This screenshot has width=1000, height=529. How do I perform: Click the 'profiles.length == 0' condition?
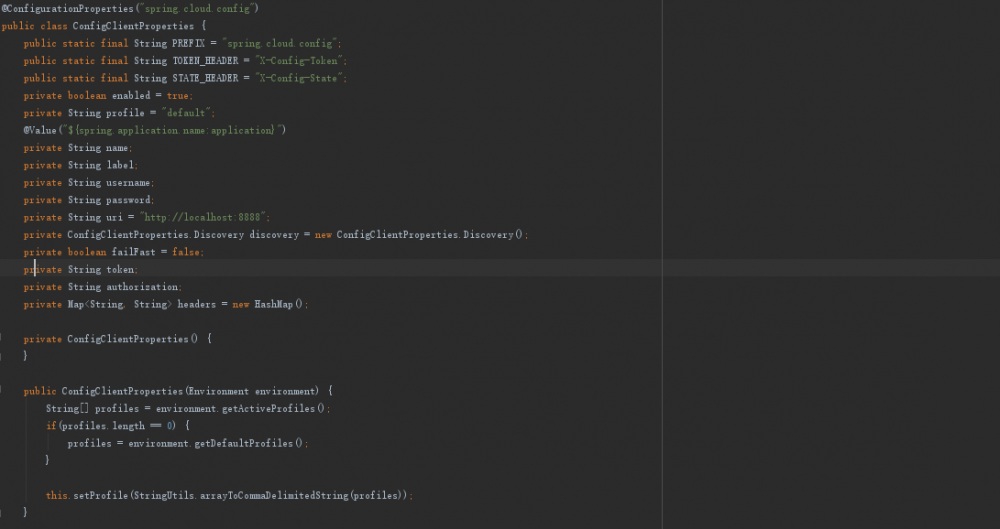point(117,426)
